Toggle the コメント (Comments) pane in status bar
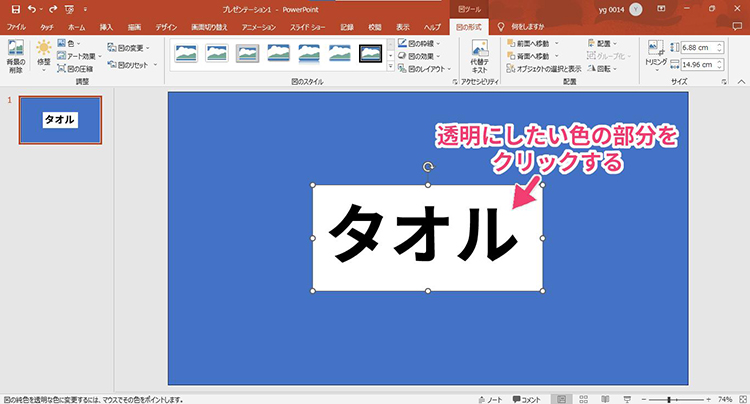 click(526, 397)
